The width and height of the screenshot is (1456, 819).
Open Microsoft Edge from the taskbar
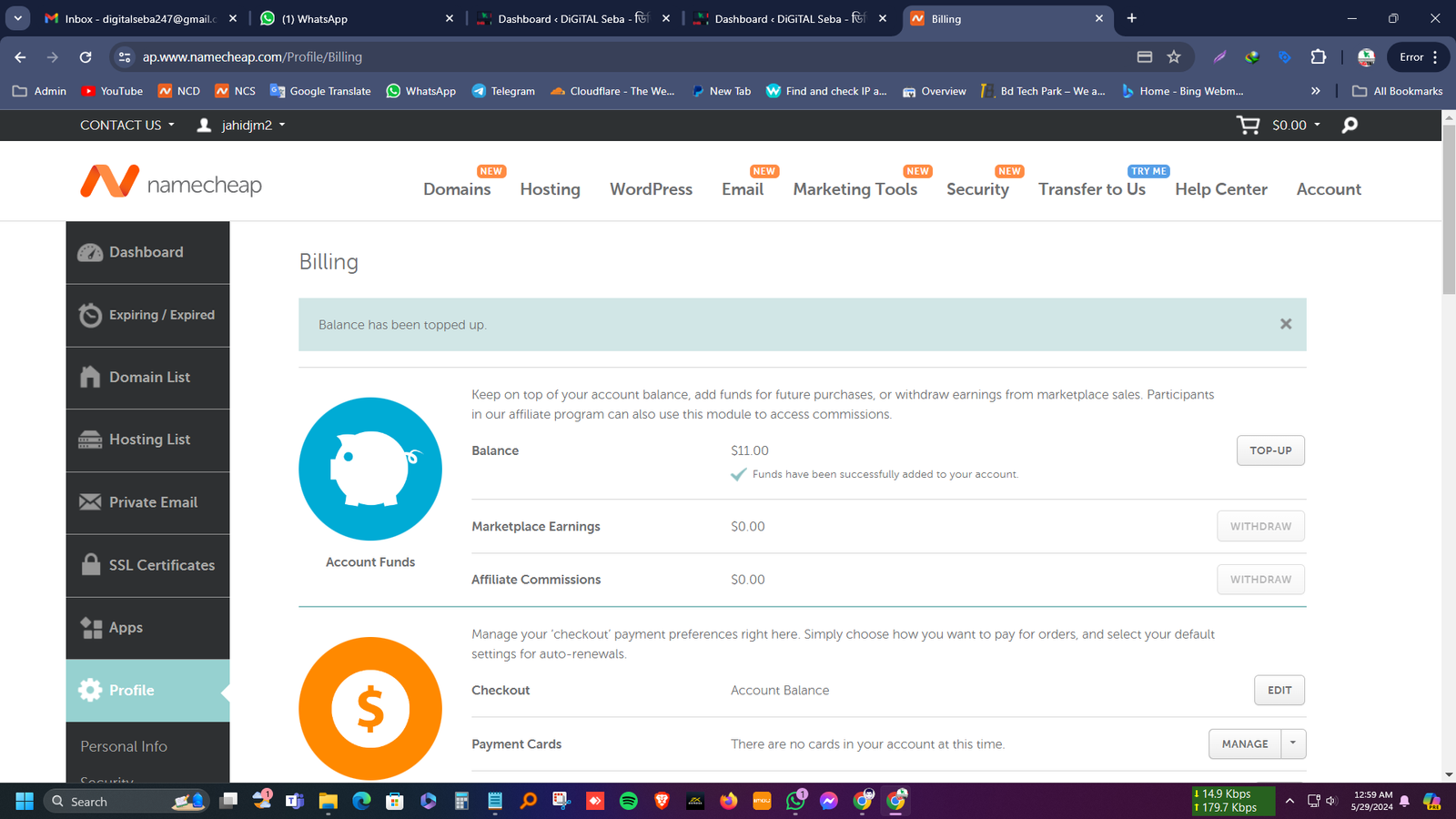(x=361, y=801)
